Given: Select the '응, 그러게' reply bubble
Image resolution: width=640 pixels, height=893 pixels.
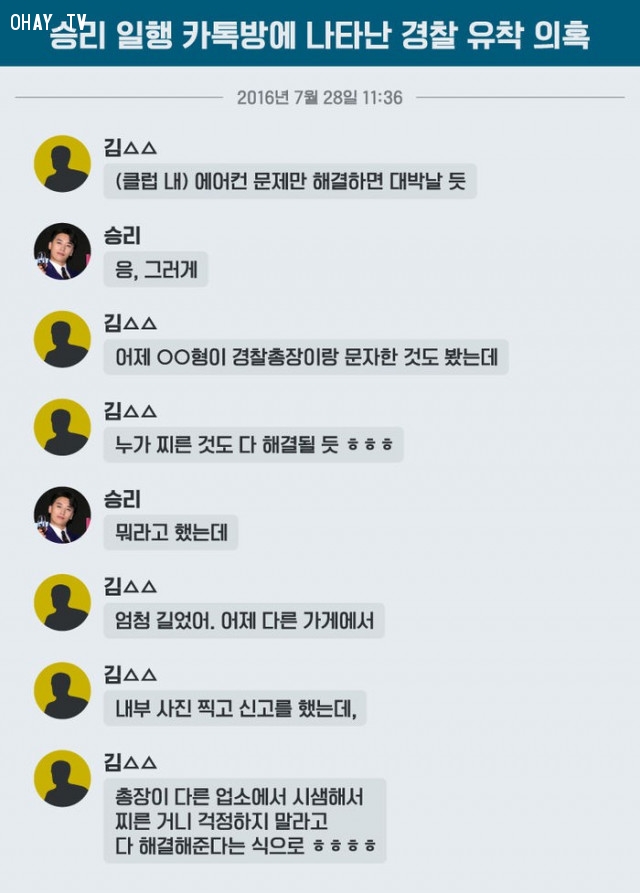Looking at the screenshot, I should pos(155,269).
